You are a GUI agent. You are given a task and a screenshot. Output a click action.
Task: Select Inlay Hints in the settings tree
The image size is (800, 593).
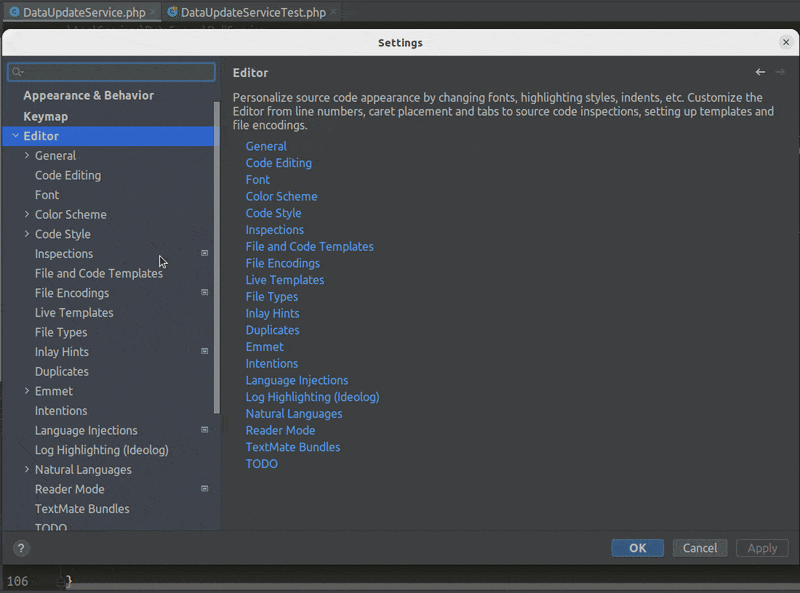pyautogui.click(x=62, y=352)
